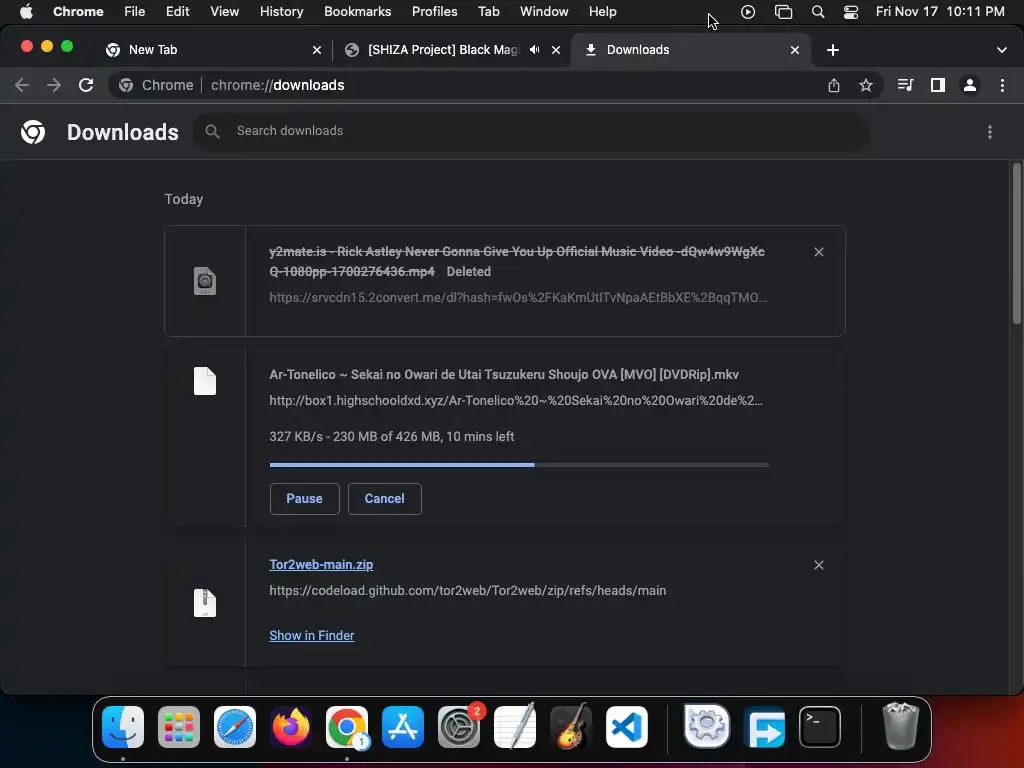The image size is (1024, 768).
Task: Open the Tor2web-main.zip file link
Action: (x=321, y=565)
